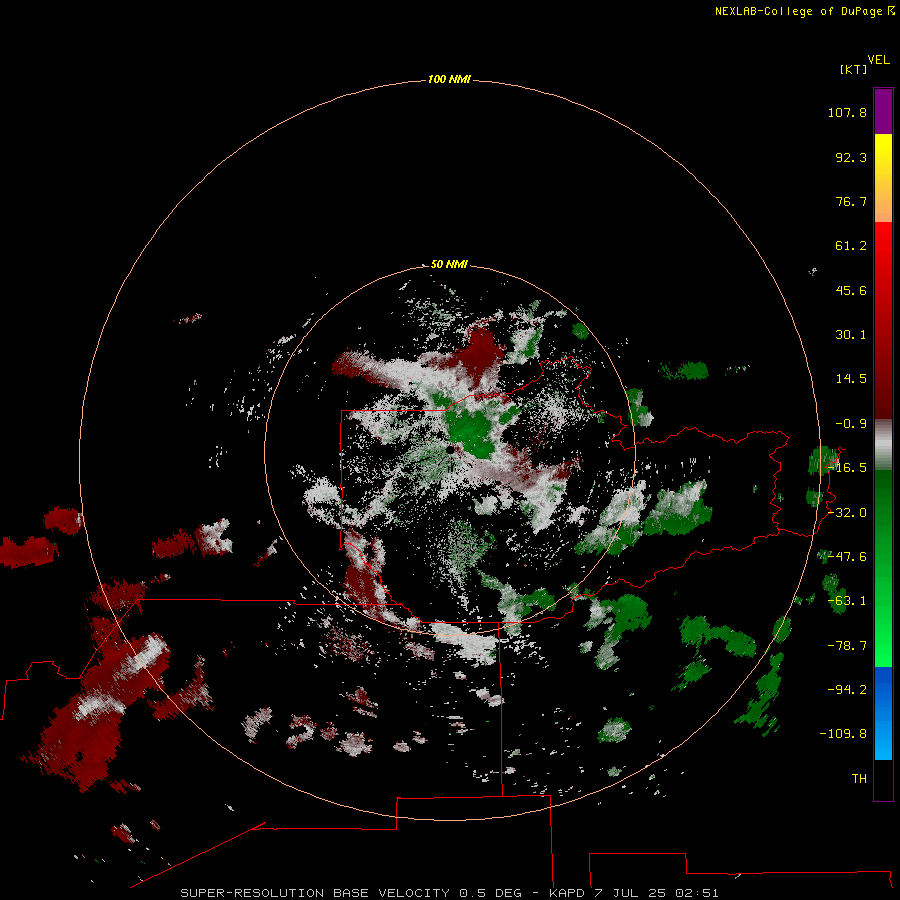Click the -32.0 legend value
Image resolution: width=900 pixels, height=900 pixels.
[847, 513]
